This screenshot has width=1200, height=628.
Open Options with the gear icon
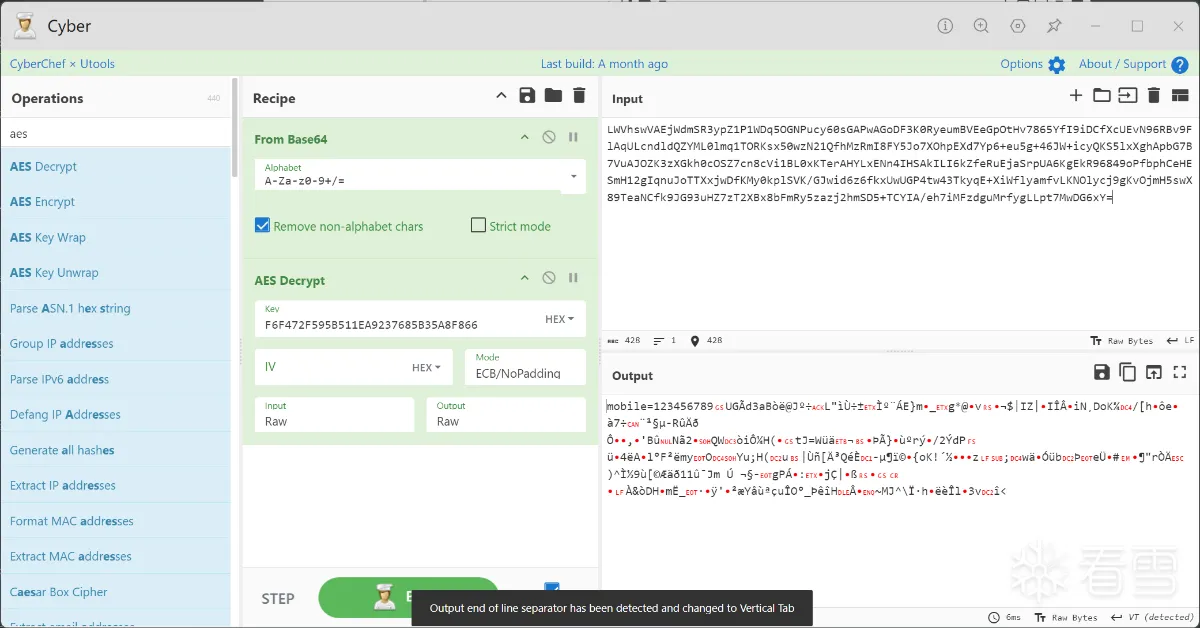(1057, 65)
